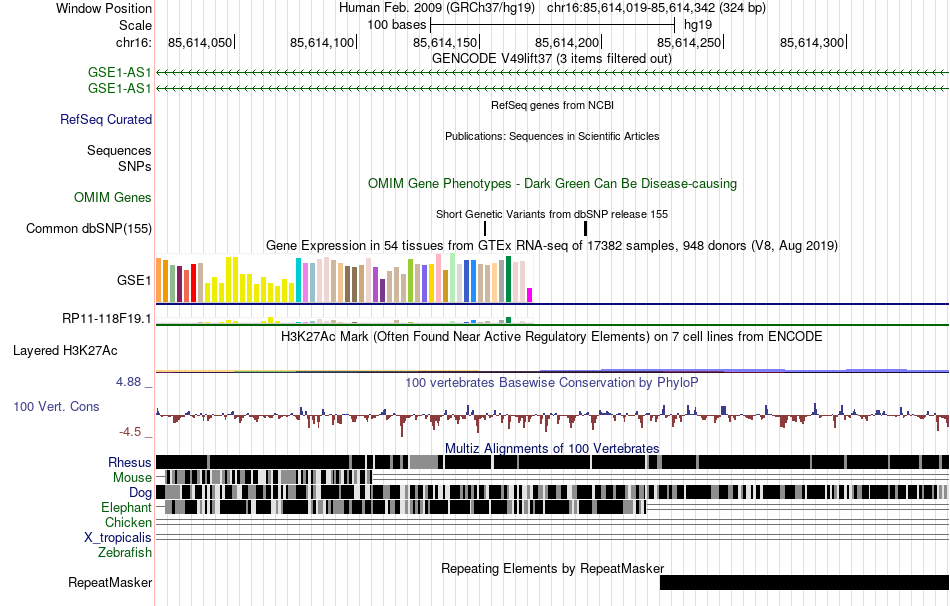Image resolution: width=950 pixels, height=606 pixels.
Task: Click the Window Position label
Action: [x=104, y=8]
